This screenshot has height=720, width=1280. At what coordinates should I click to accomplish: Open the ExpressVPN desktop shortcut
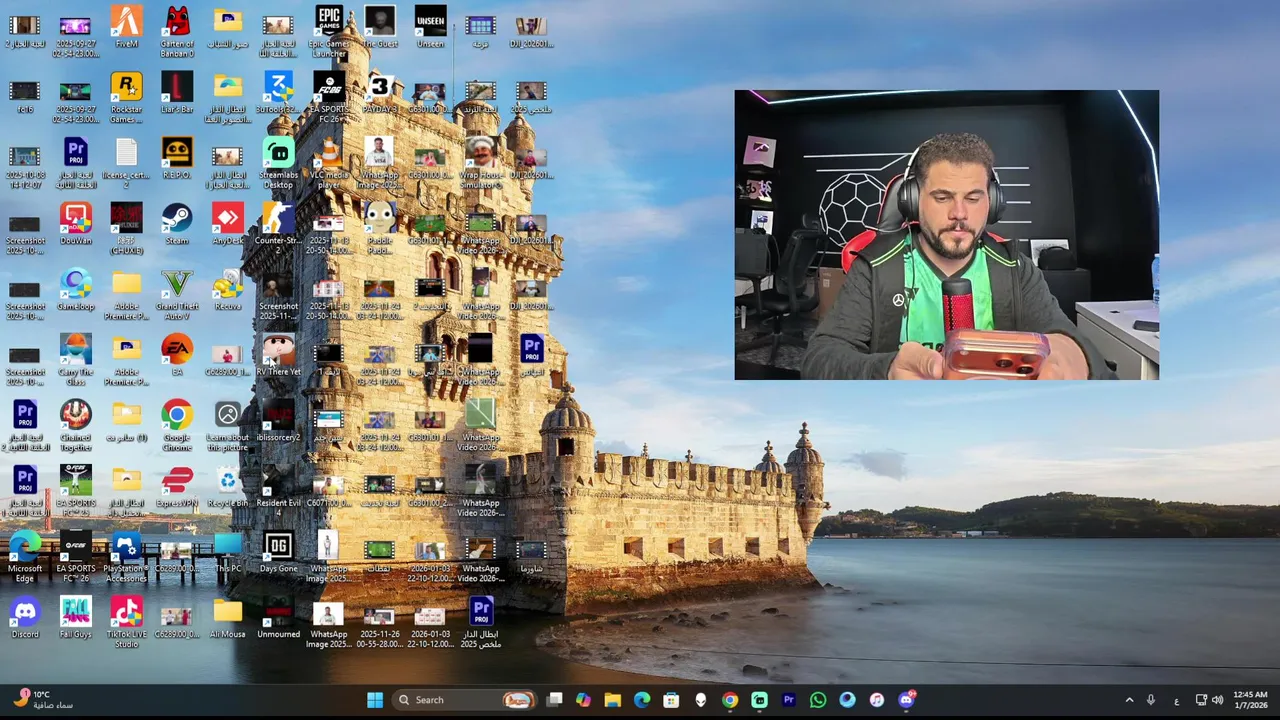pyautogui.click(x=177, y=487)
